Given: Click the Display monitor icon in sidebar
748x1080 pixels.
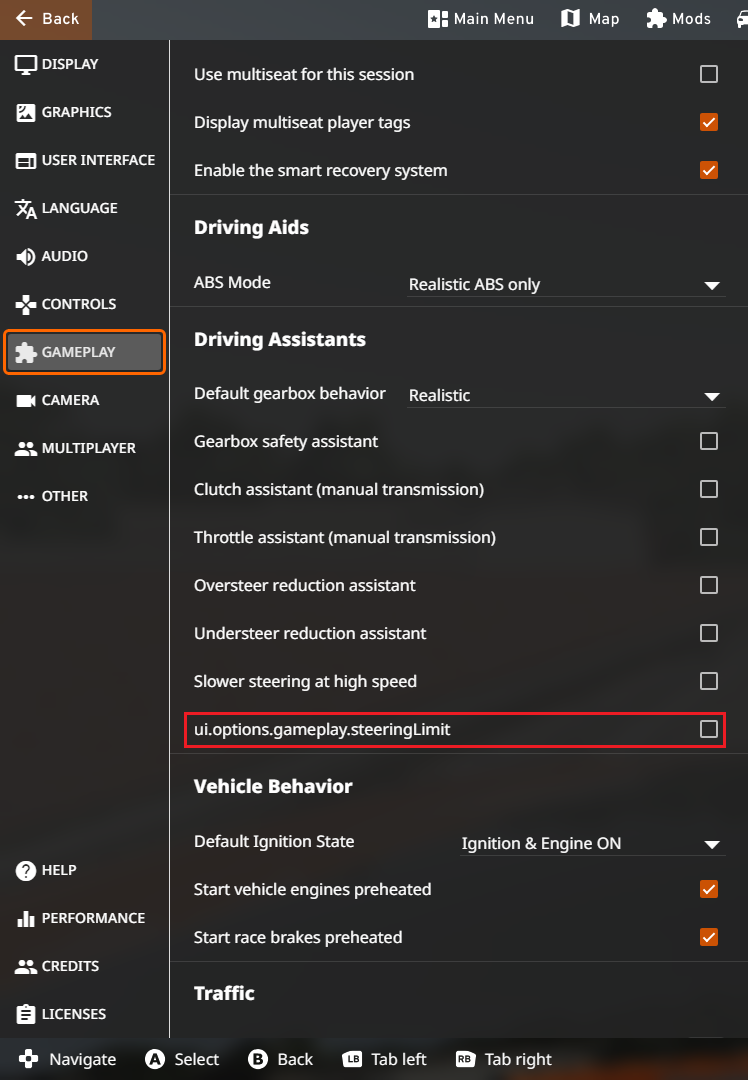Looking at the screenshot, I should tap(26, 65).
